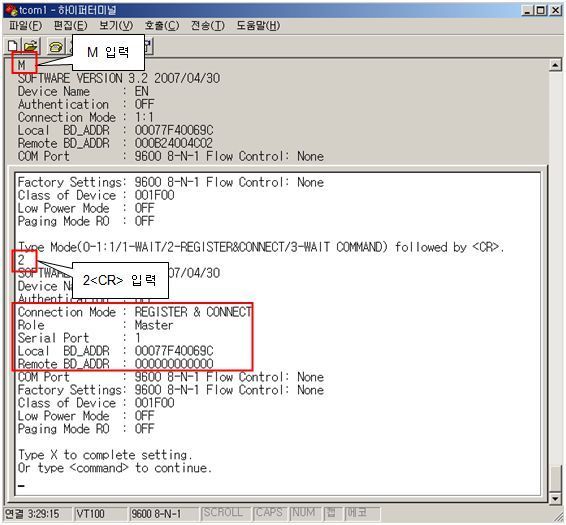Click the CAPS status indicator
The width and height of the screenshot is (566, 525).
tap(269, 513)
